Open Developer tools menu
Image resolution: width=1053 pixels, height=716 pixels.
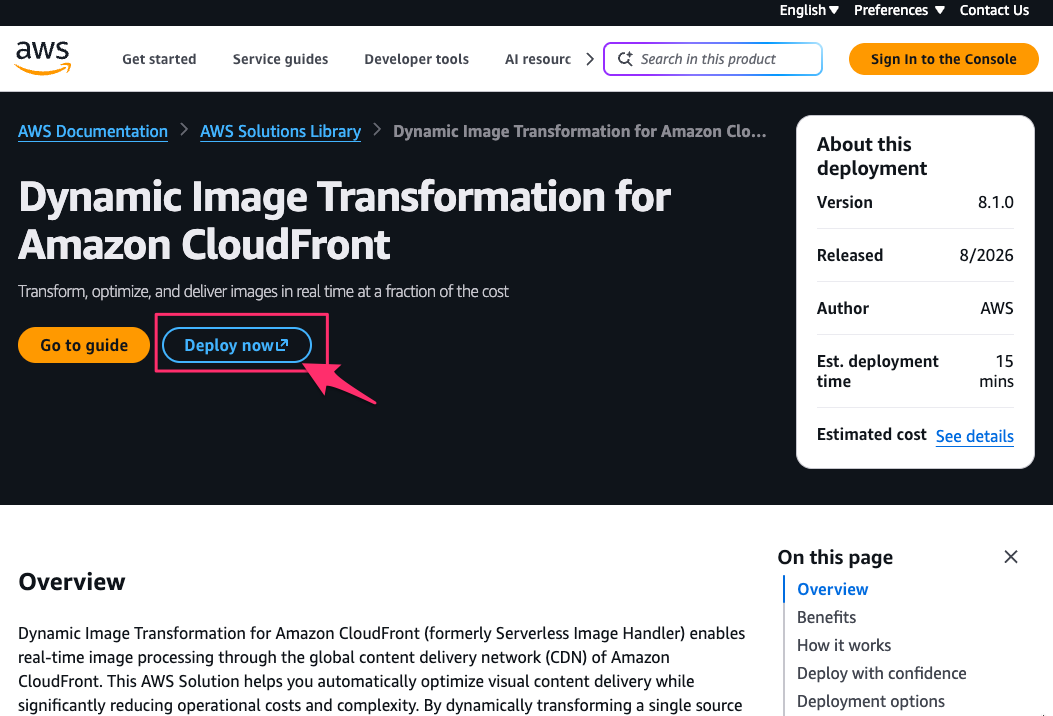point(416,59)
